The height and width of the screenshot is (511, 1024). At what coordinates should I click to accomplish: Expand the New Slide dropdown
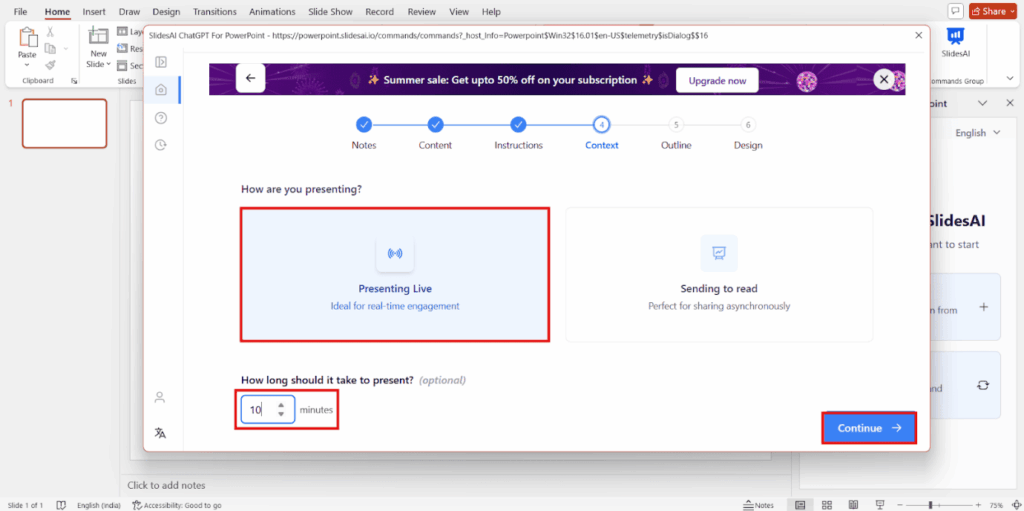98,64
